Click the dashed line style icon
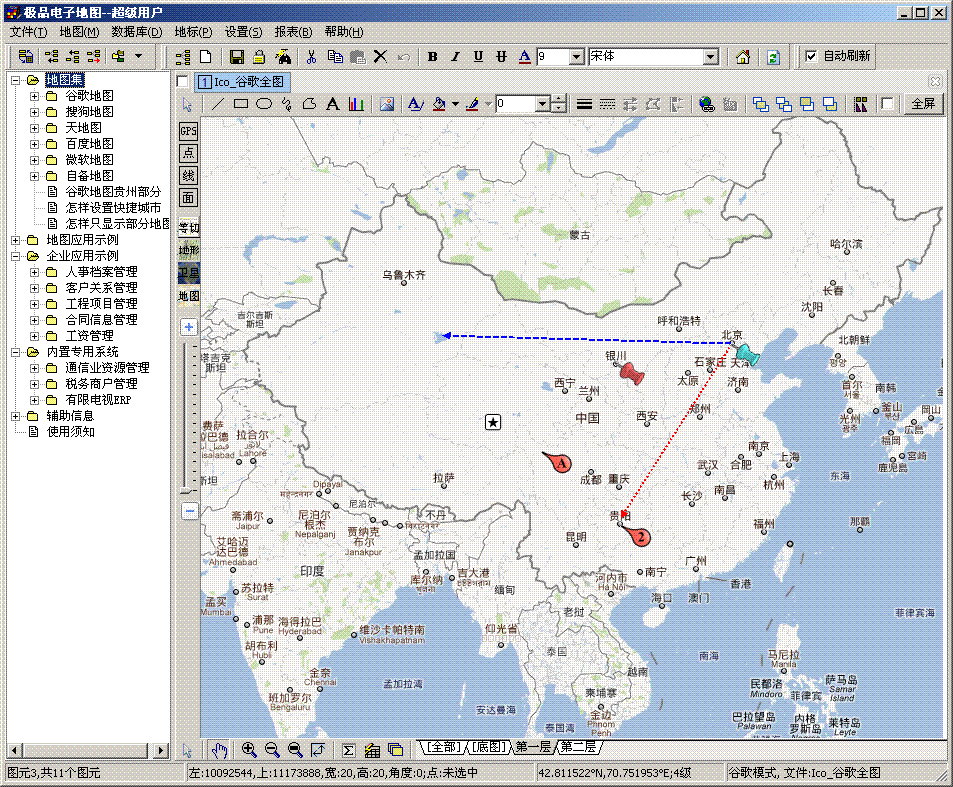Screen dimensions: 953x787 point(607,104)
